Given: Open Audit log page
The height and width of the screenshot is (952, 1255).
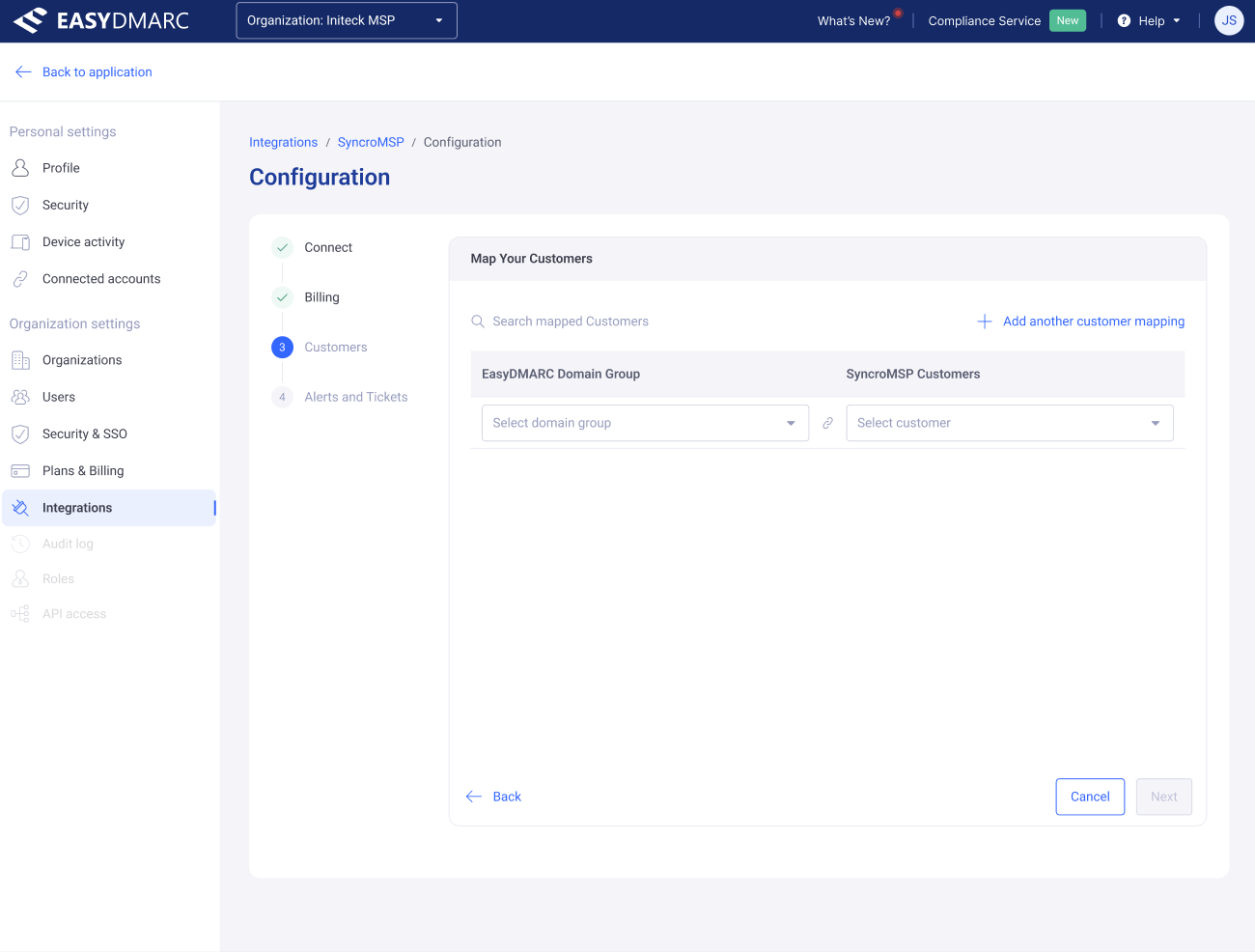Looking at the screenshot, I should click(68, 545).
